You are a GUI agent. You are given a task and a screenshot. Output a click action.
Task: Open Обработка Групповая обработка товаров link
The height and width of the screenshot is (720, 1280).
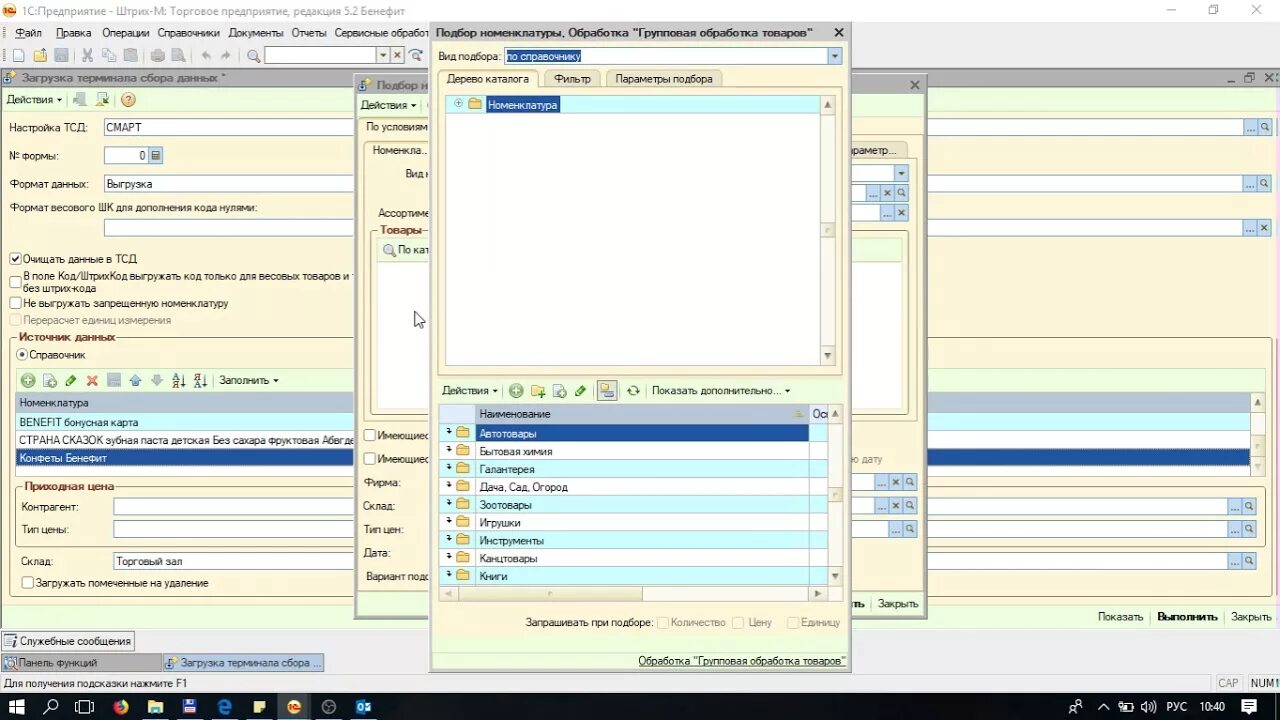pyautogui.click(x=742, y=661)
